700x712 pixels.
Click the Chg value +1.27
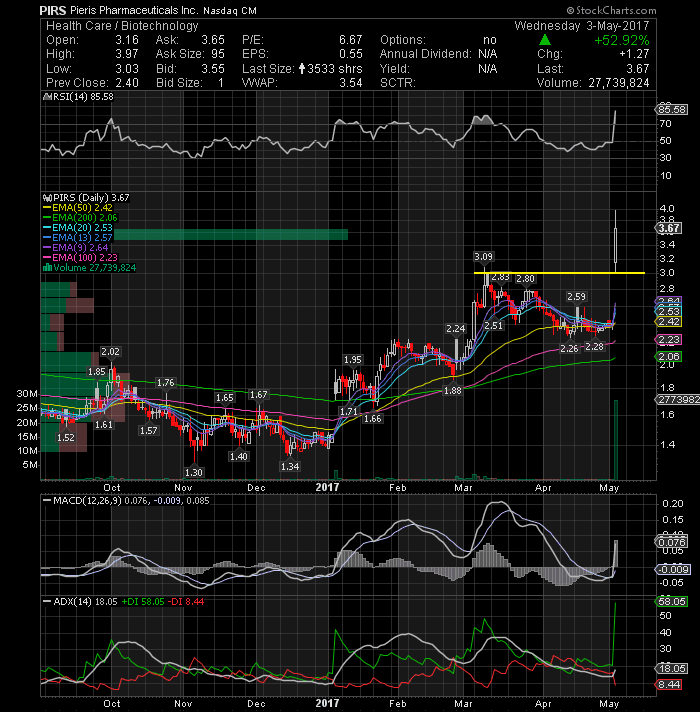(635, 54)
